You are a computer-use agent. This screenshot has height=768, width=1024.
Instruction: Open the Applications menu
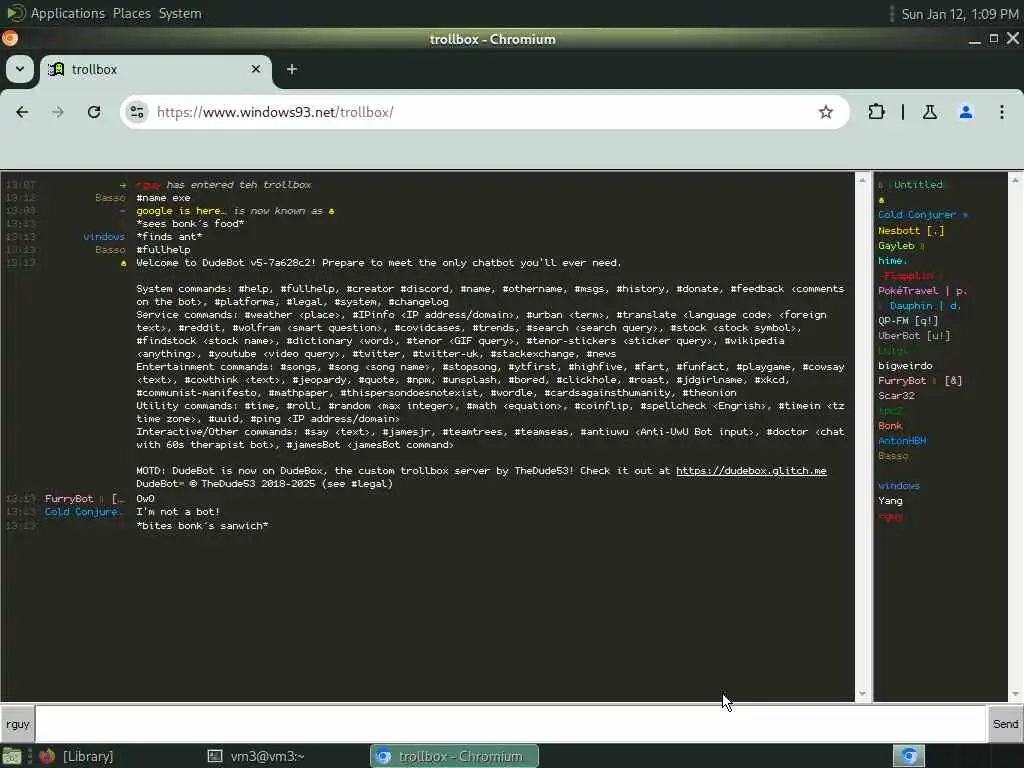tap(67, 13)
